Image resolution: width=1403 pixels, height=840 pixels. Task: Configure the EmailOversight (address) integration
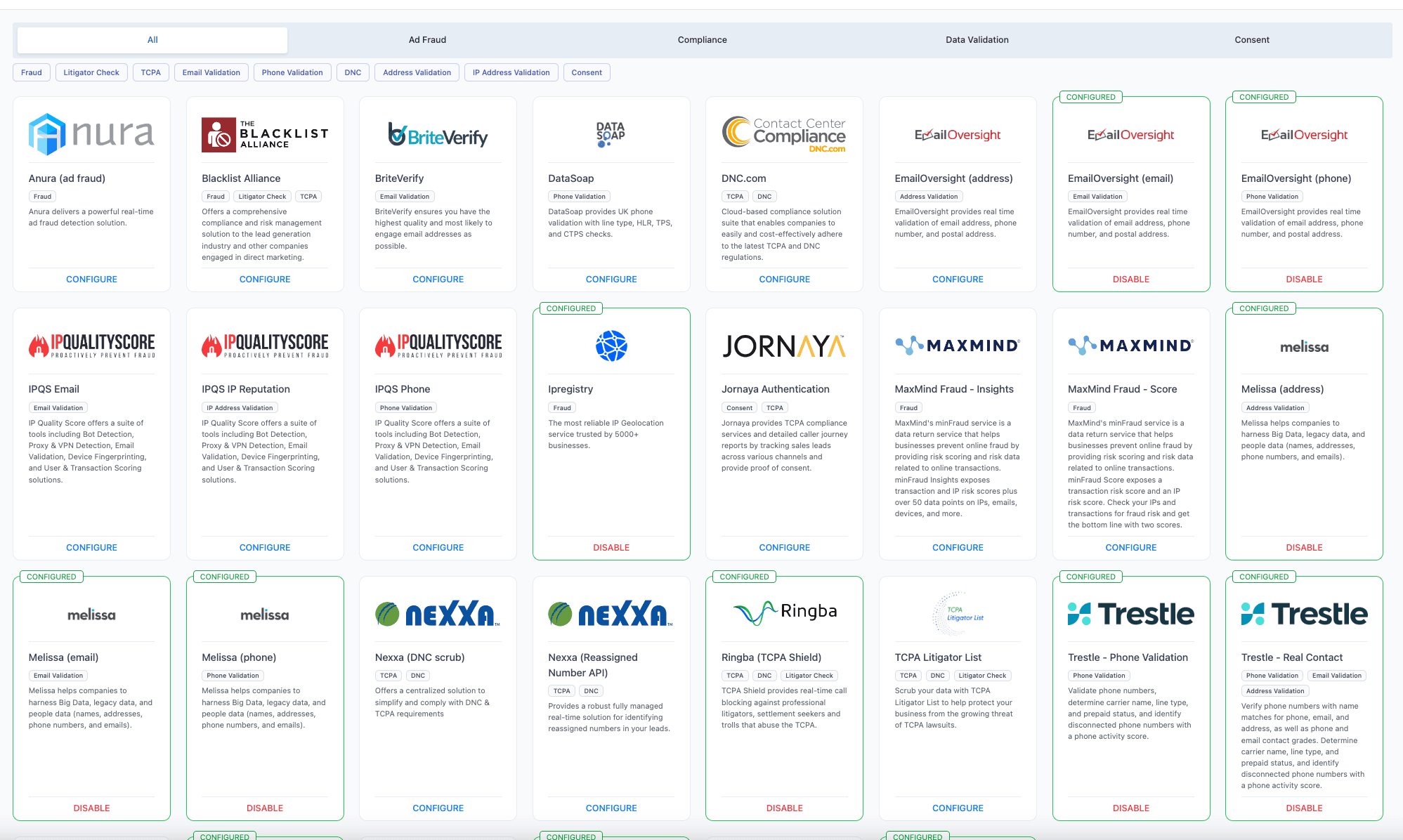click(958, 280)
